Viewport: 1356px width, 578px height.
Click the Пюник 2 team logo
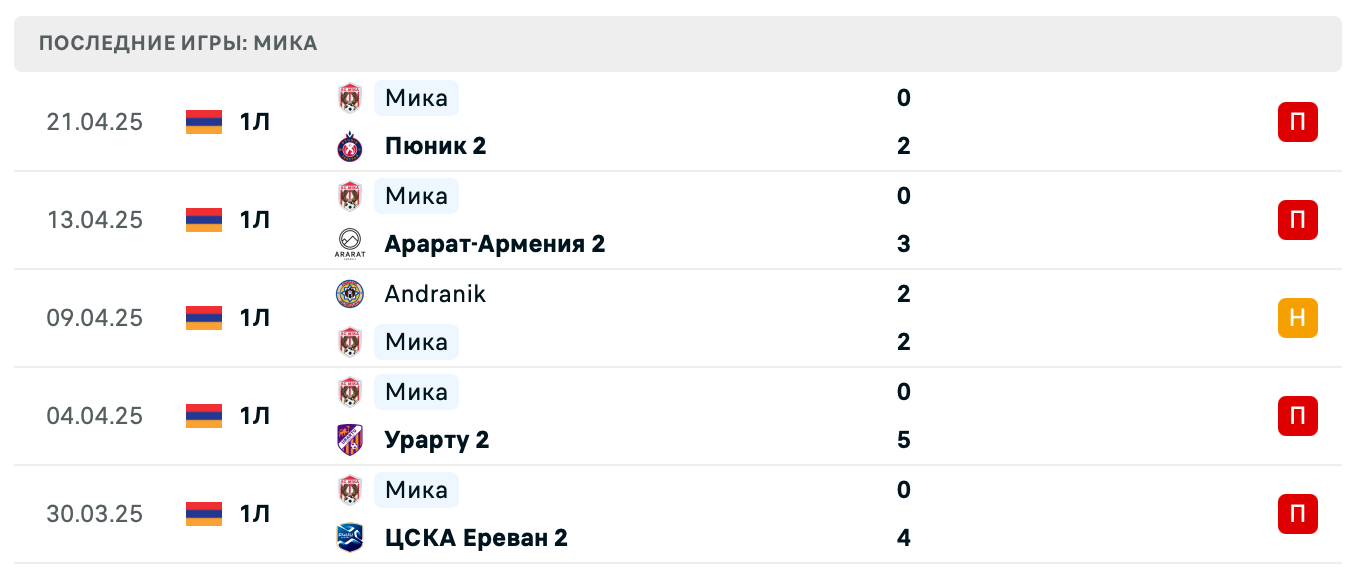349,147
